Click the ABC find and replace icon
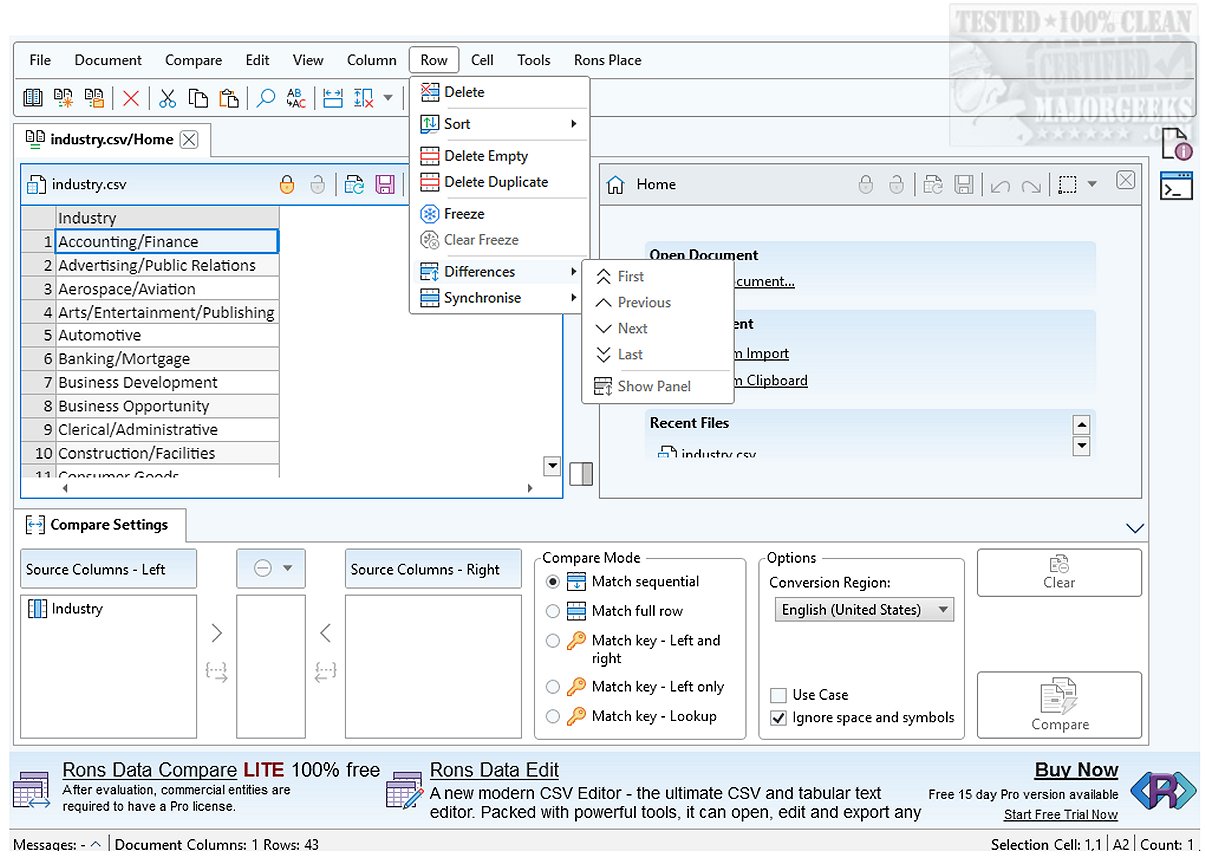 tap(296, 98)
